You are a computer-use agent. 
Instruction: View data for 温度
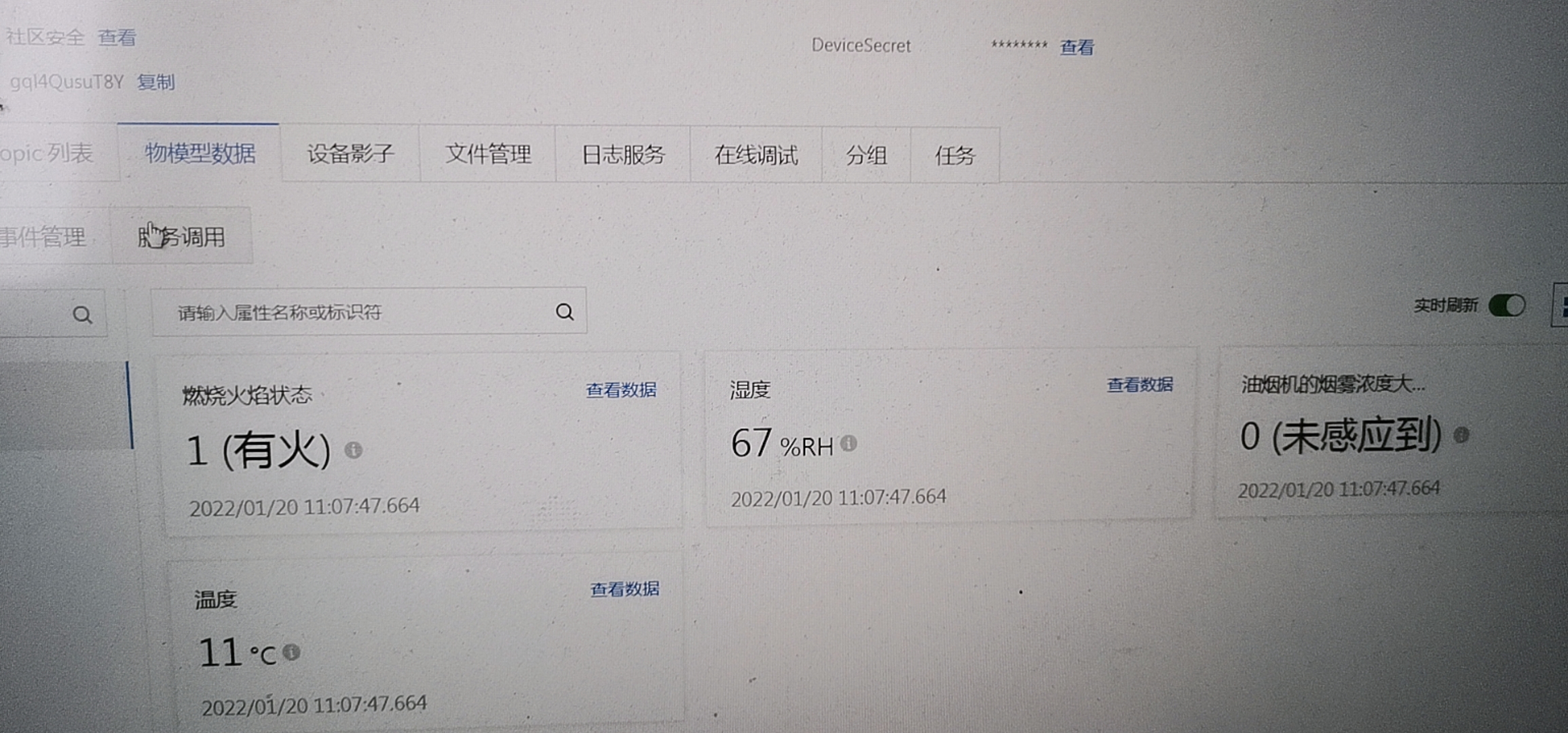tap(624, 589)
